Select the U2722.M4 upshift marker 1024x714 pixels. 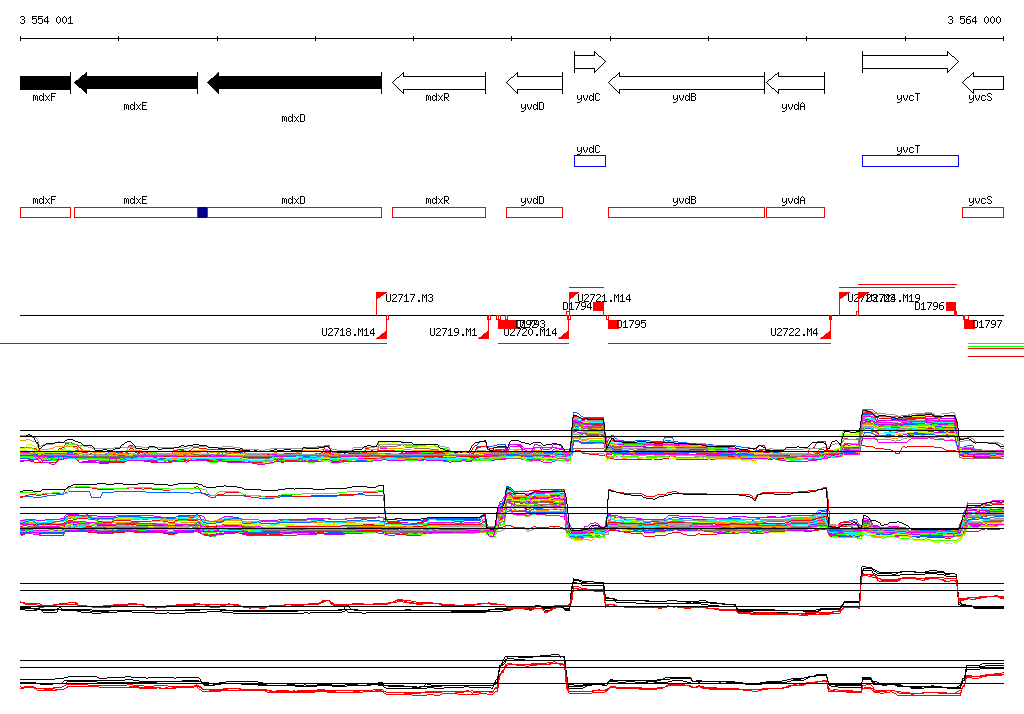coord(825,334)
